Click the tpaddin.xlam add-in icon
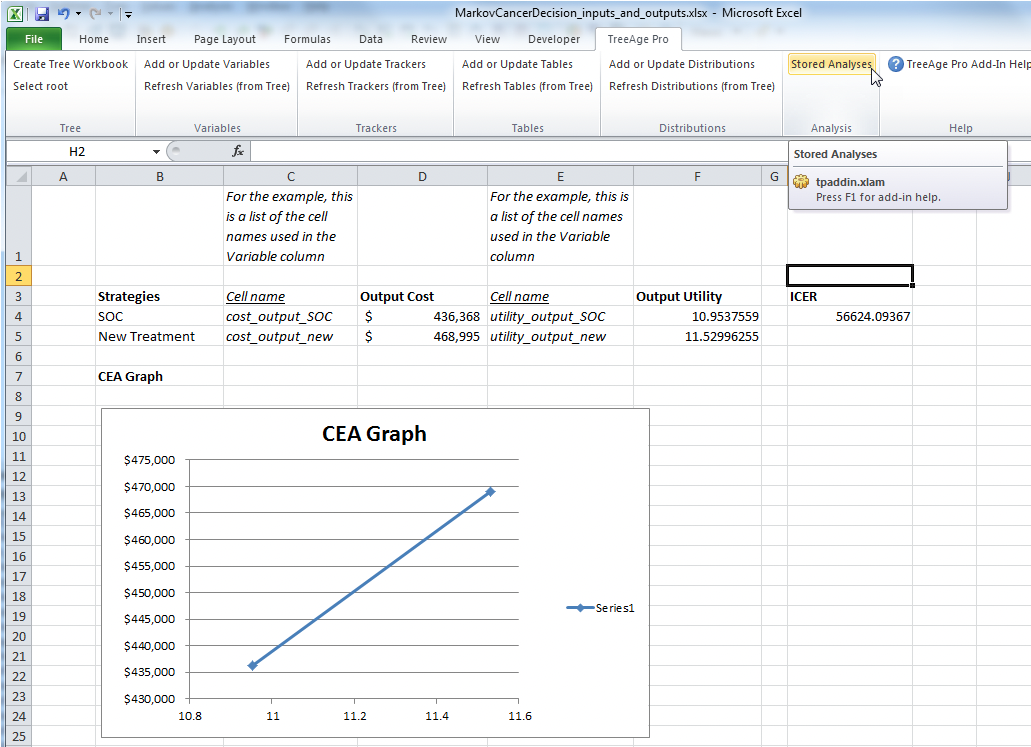The width and height of the screenshot is (1031, 747). click(x=800, y=182)
